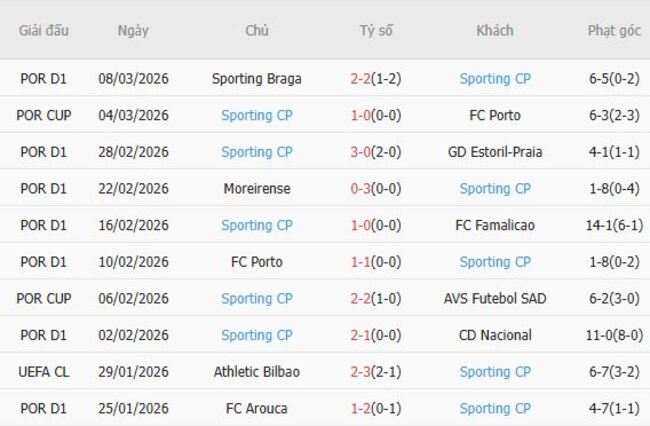Click the "Ngày" column header
The width and height of the screenshot is (650, 426).
click(133, 30)
